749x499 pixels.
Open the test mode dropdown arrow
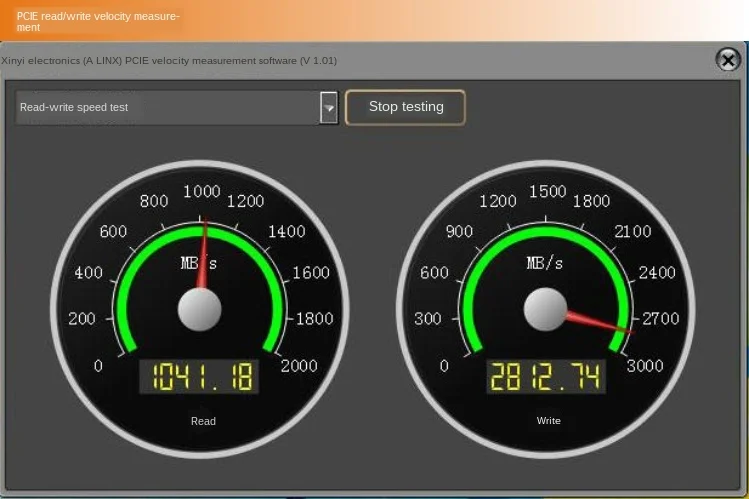pos(328,107)
